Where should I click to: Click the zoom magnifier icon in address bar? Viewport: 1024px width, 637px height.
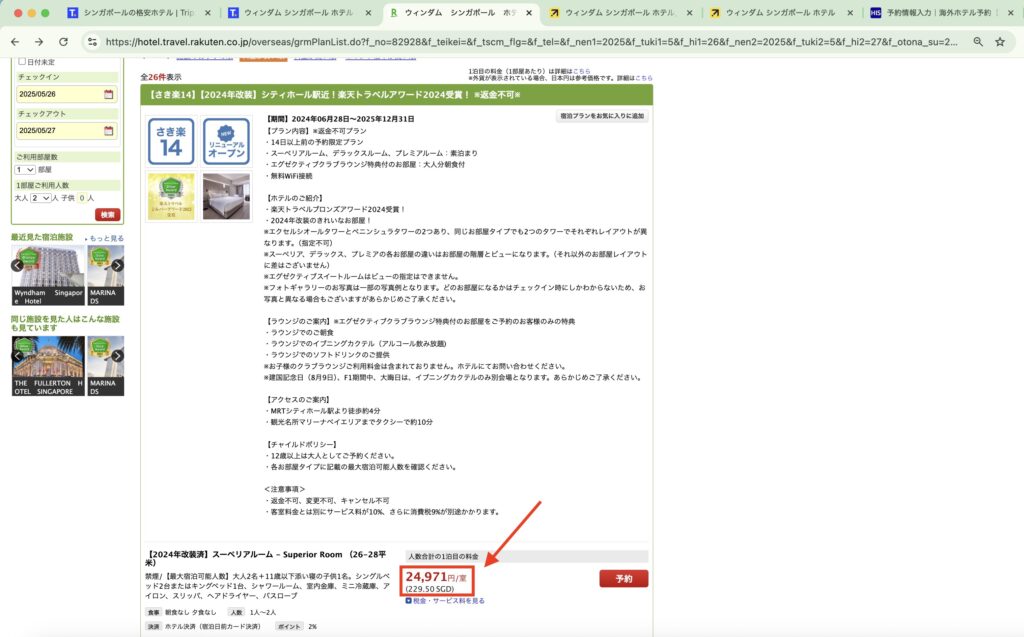pos(978,42)
